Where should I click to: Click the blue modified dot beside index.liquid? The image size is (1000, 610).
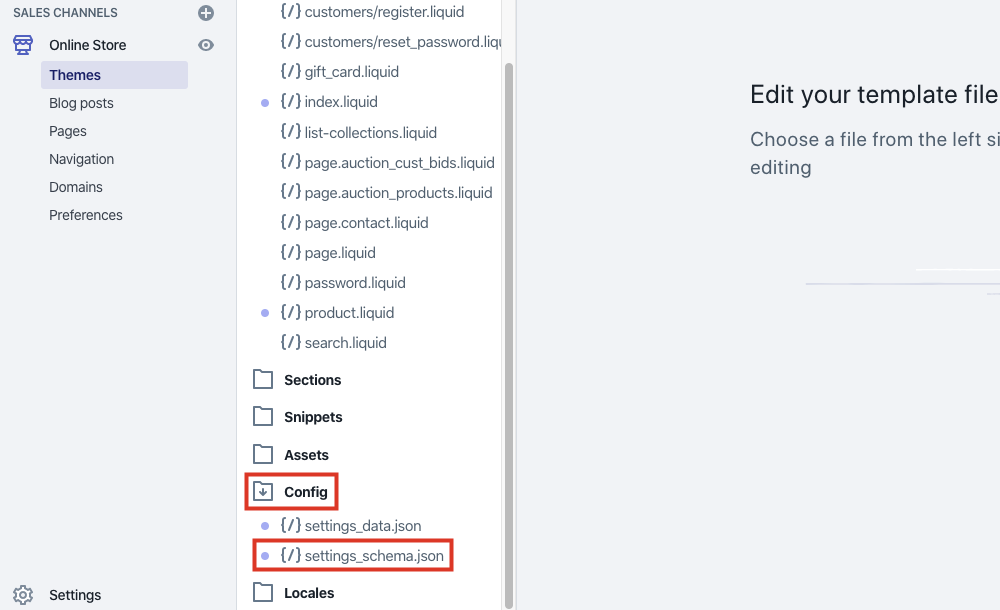click(x=264, y=102)
